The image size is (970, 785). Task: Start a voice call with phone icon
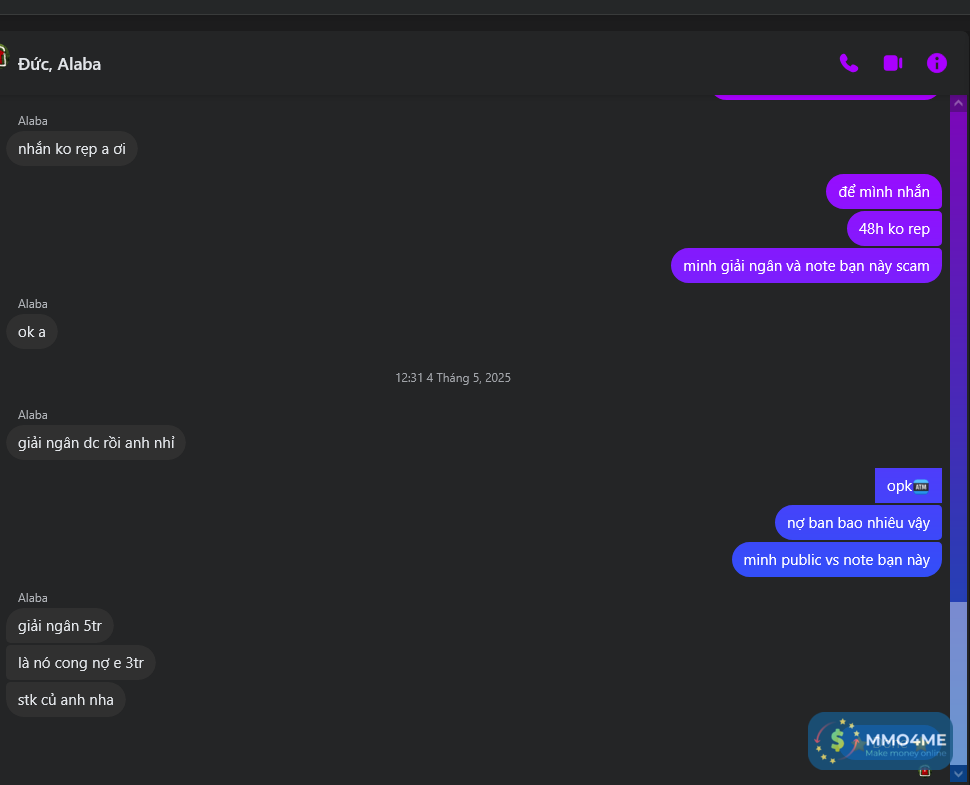(849, 63)
